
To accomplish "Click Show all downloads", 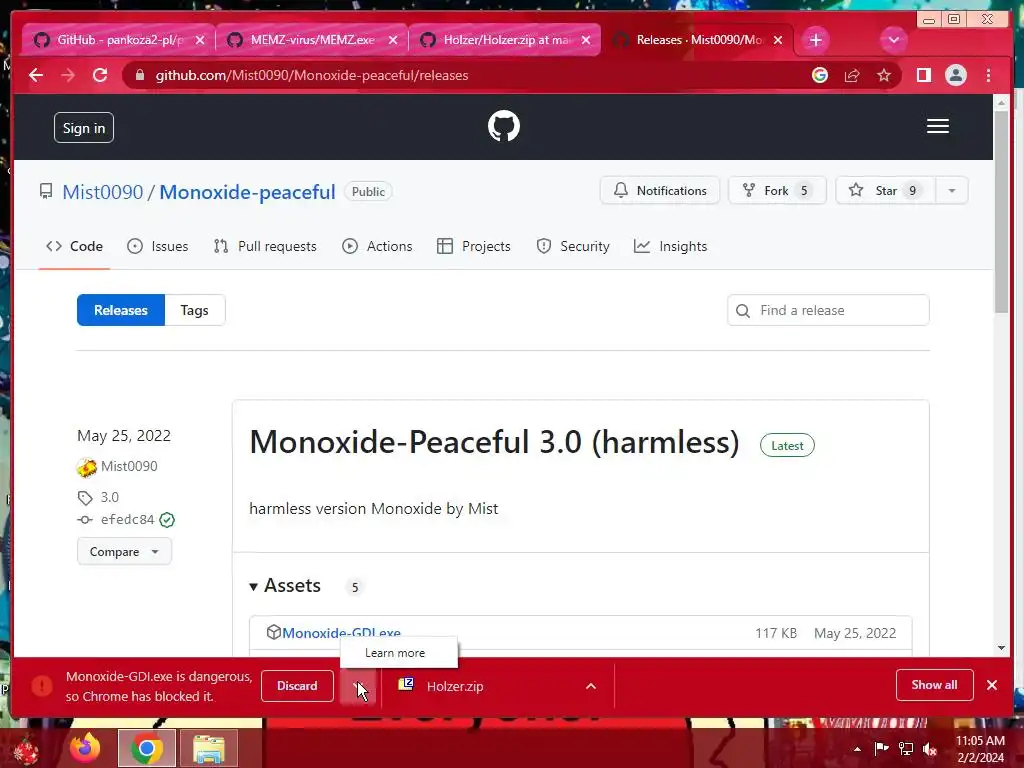I will [935, 685].
